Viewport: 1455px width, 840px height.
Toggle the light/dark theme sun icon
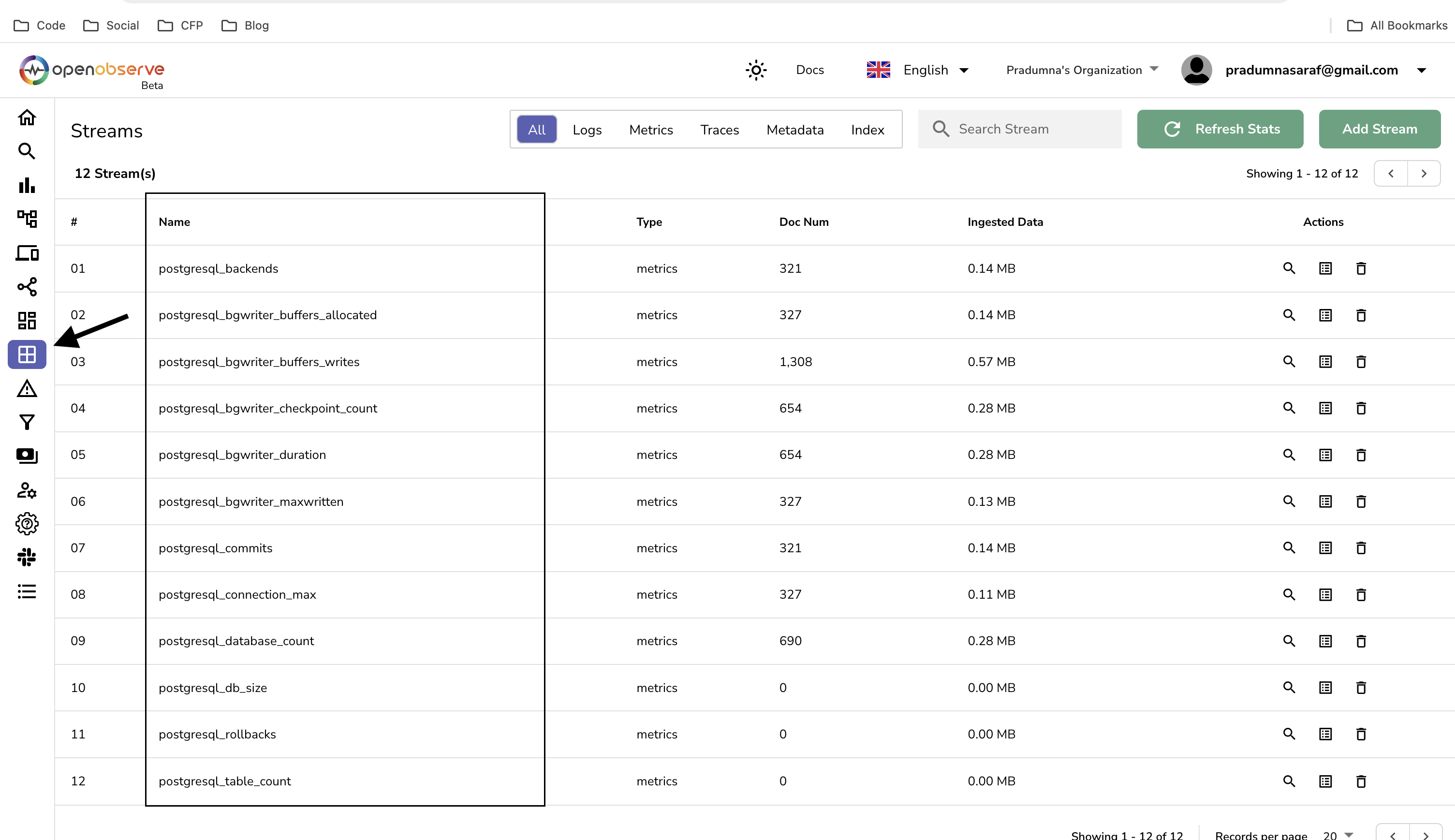pos(755,71)
